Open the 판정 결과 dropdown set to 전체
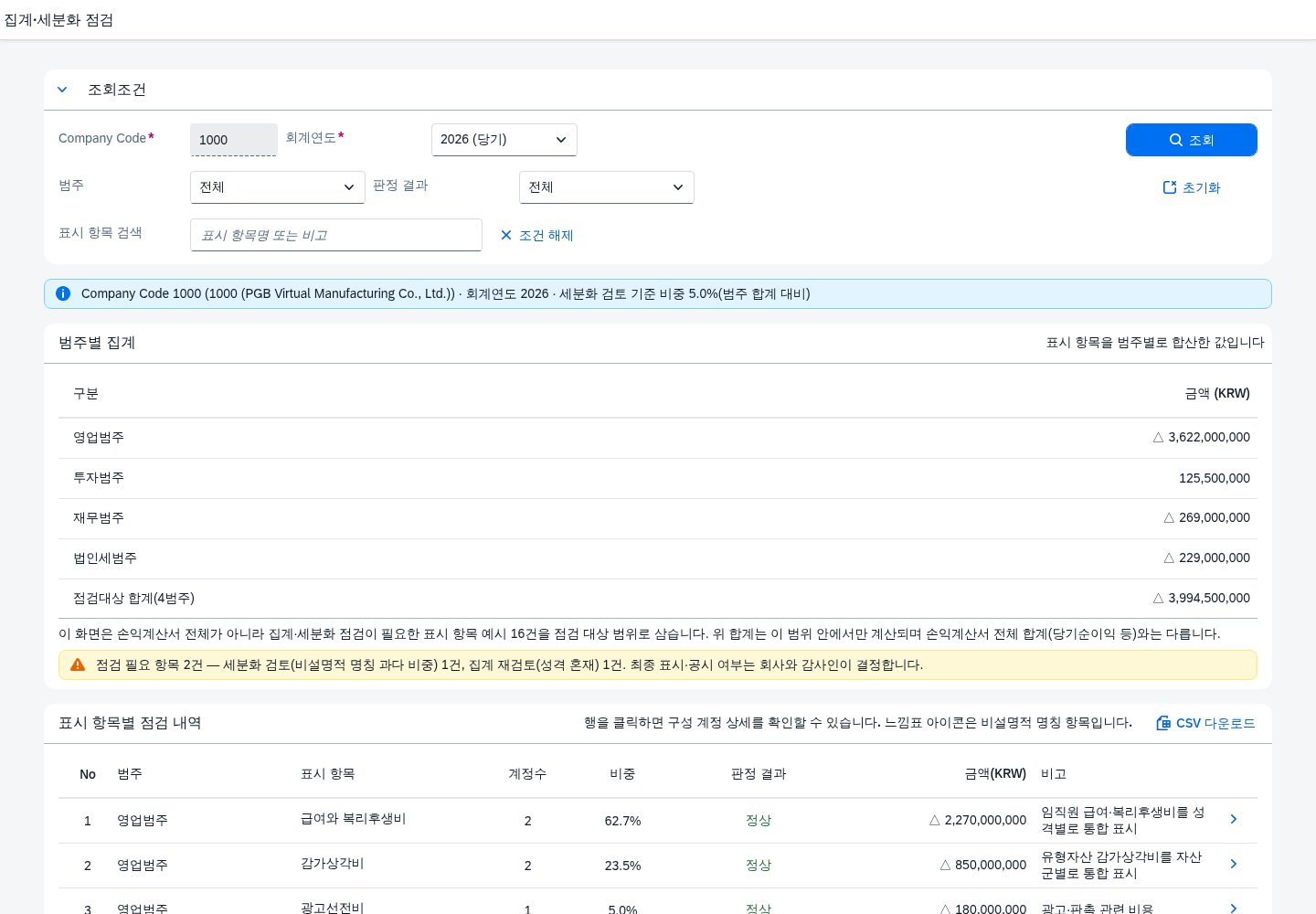 click(607, 187)
